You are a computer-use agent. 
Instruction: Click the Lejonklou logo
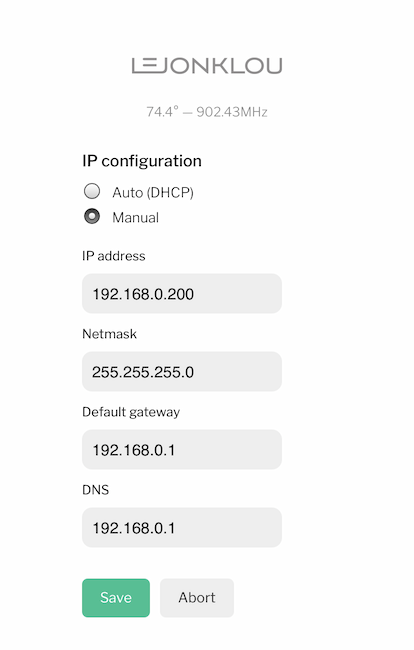pos(207,66)
